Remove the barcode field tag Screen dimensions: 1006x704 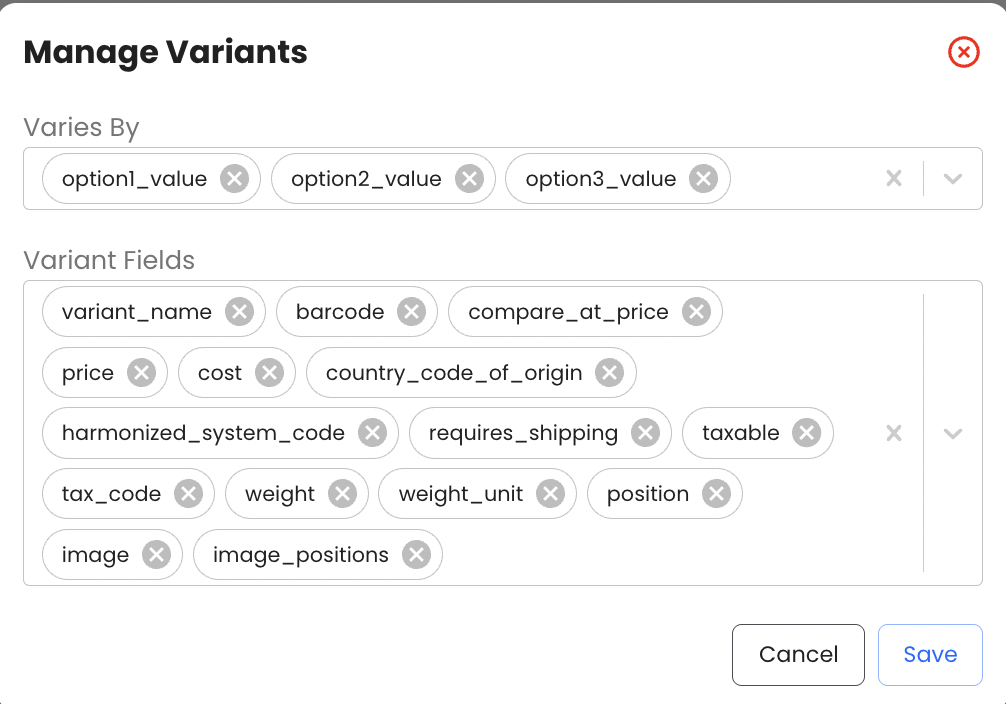click(411, 312)
